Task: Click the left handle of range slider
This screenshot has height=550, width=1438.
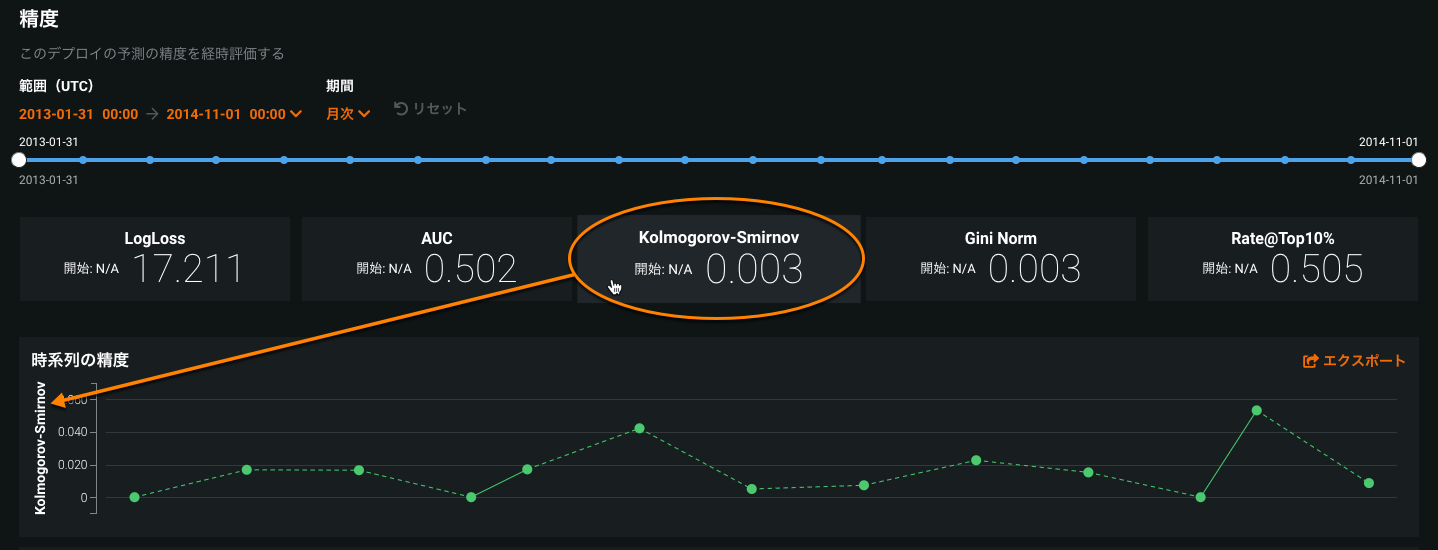Action: point(18,160)
